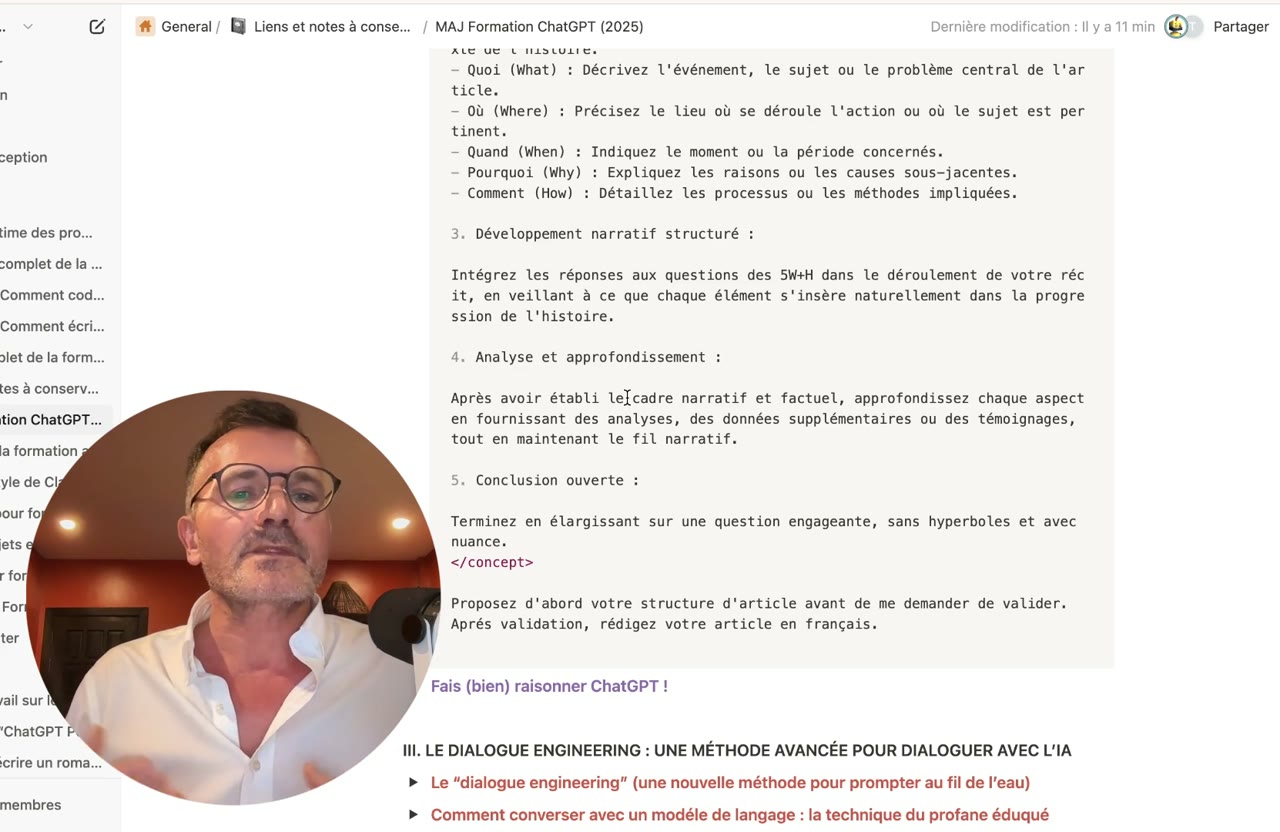Viewport: 1280px width, 832px height.
Task: Click code line "5. Conclusion ouverte :"
Action: click(545, 480)
